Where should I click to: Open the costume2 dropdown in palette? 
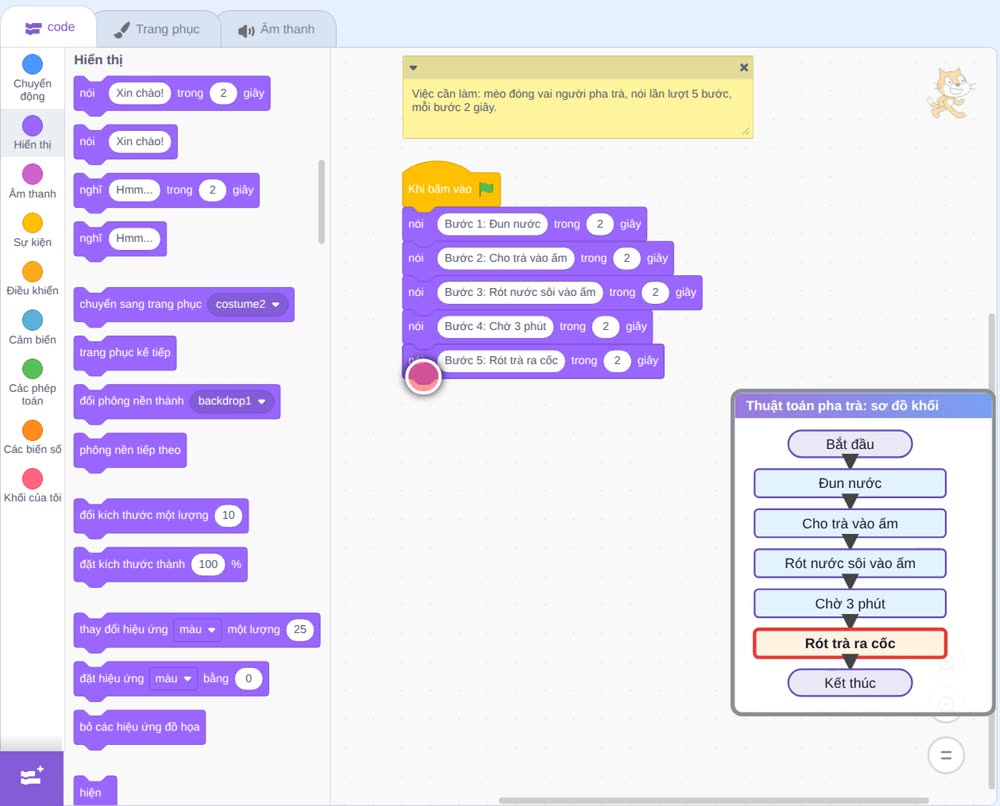[247, 304]
